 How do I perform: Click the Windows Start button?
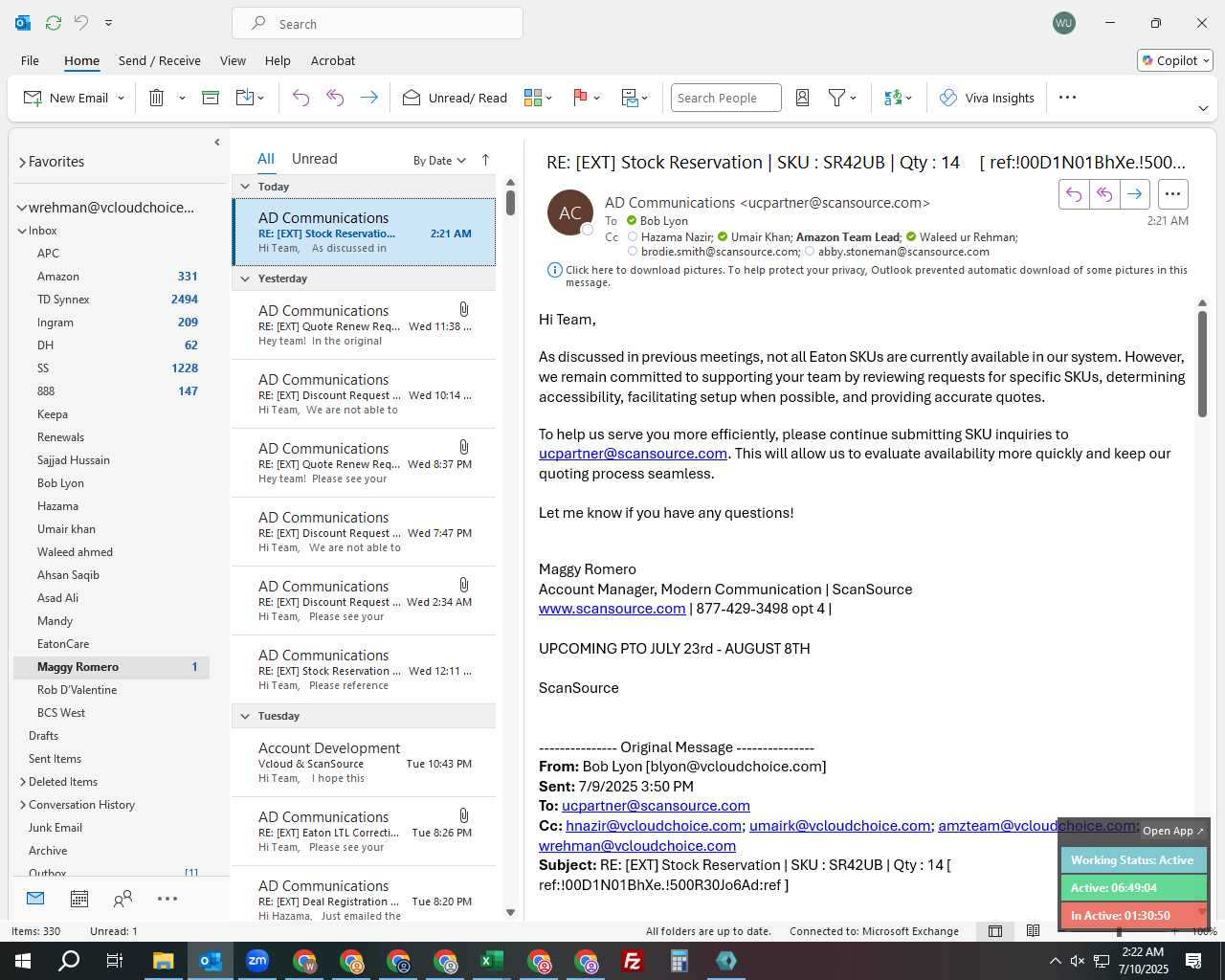(x=23, y=961)
